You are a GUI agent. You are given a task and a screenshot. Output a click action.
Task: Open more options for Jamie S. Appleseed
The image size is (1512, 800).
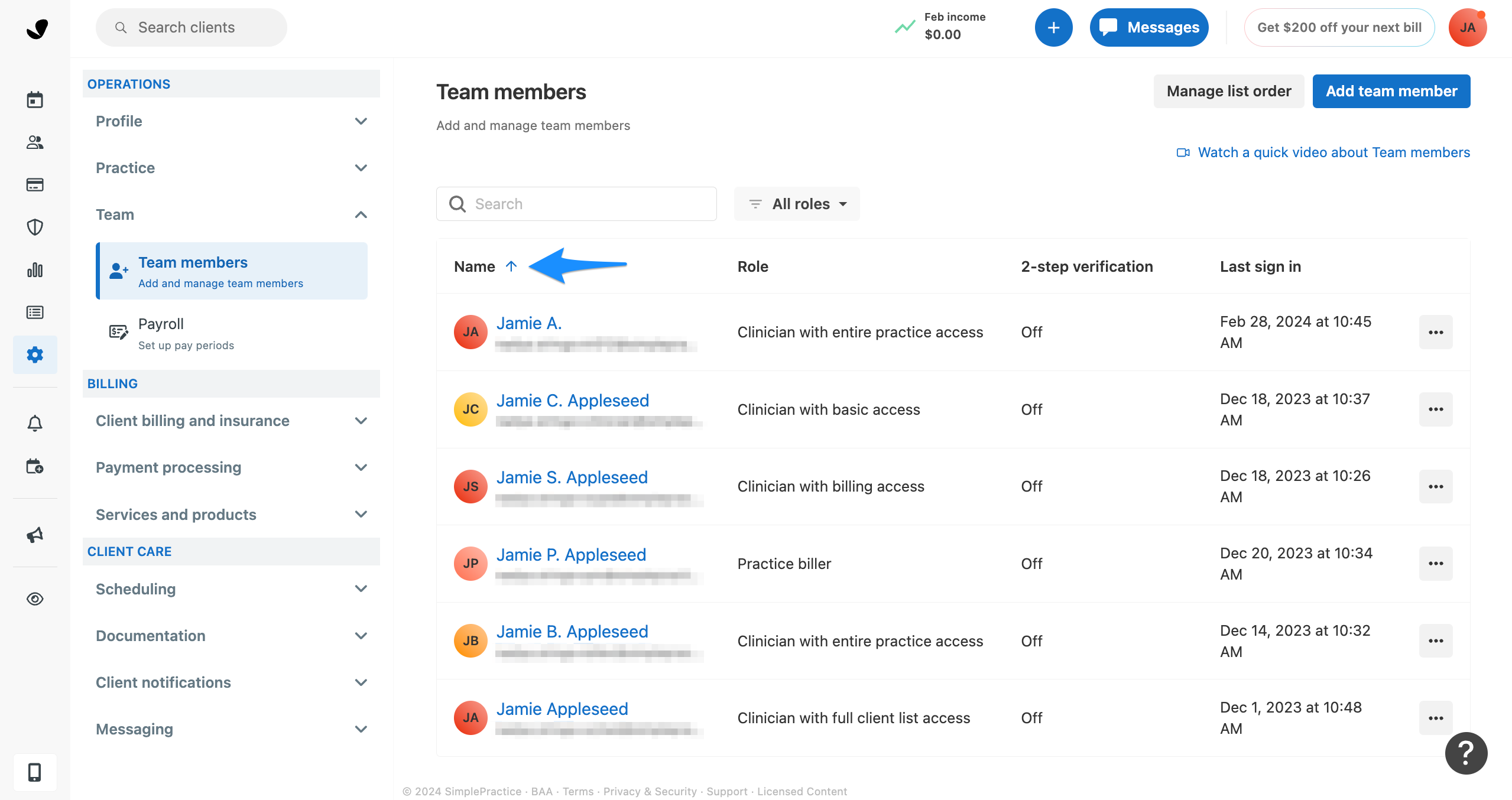[1436, 487]
